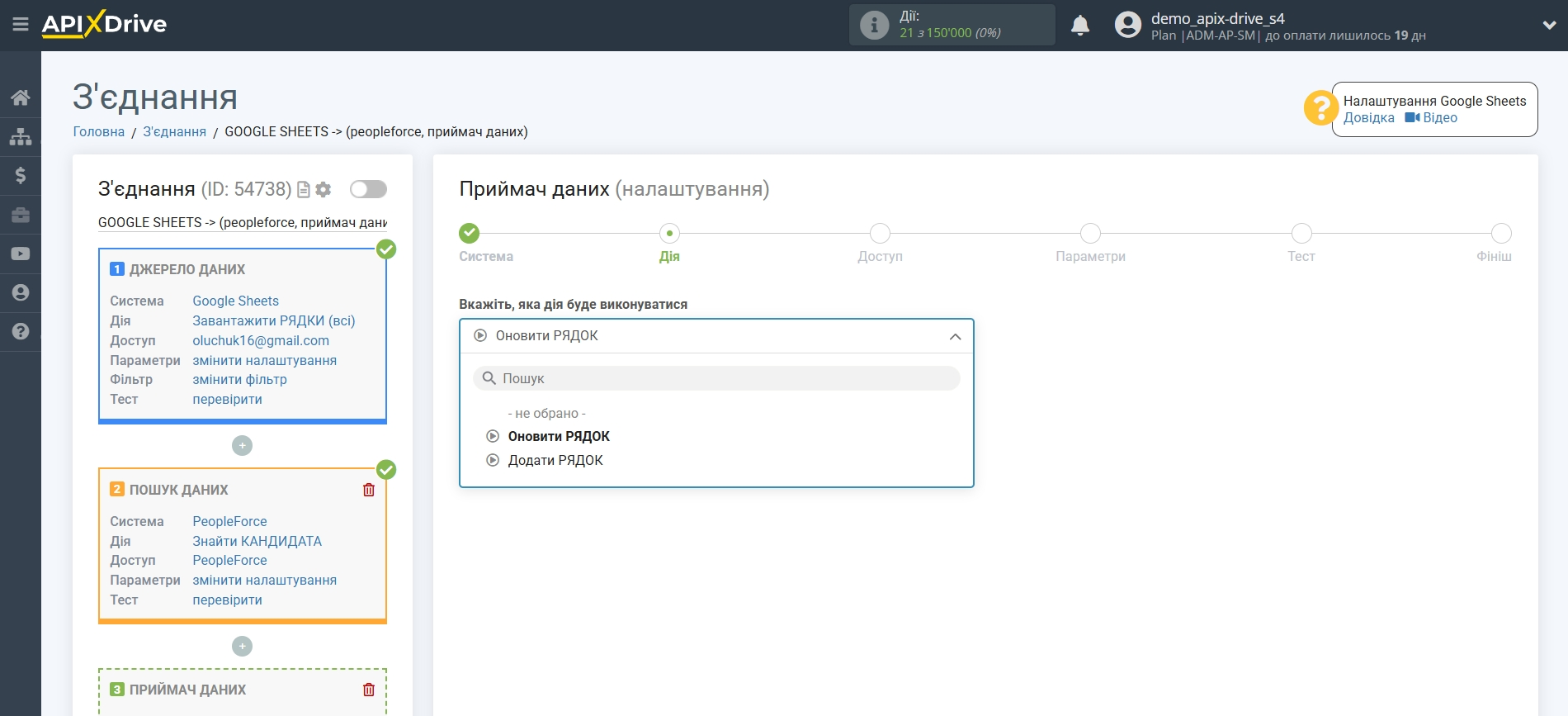Image resolution: width=1568 pixels, height=716 pixels.
Task: Add a step after the Data Source block
Action: (x=242, y=446)
